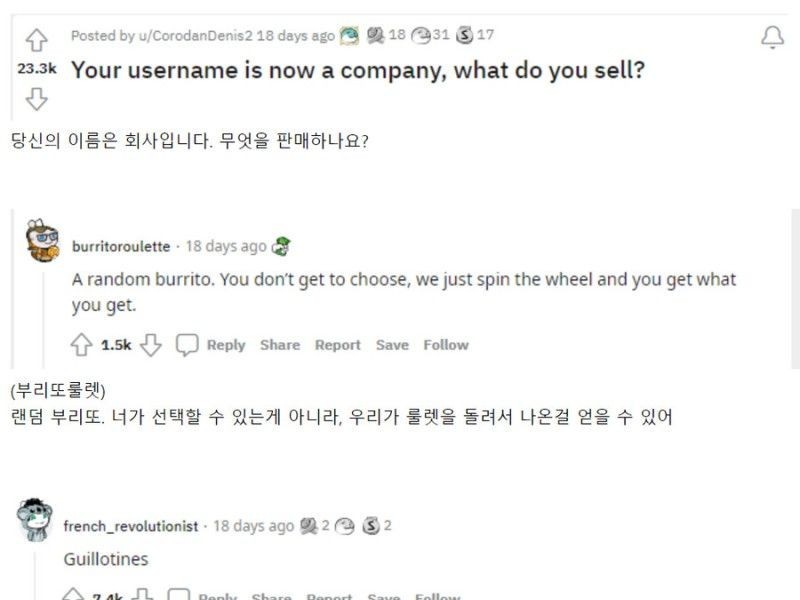Image resolution: width=800 pixels, height=600 pixels.
Task: Follow the post with the bell icon
Action: [x=773, y=38]
